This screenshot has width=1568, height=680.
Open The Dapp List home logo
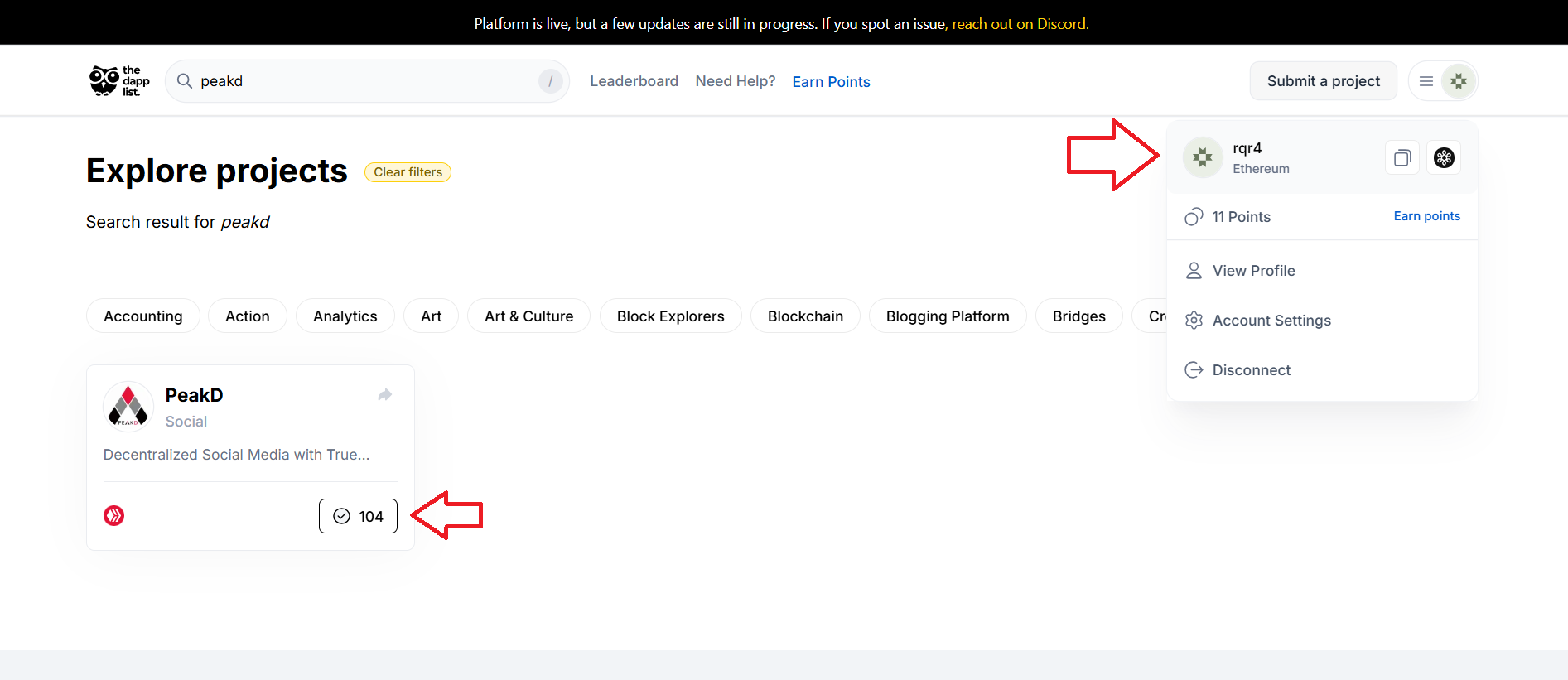pos(119,81)
